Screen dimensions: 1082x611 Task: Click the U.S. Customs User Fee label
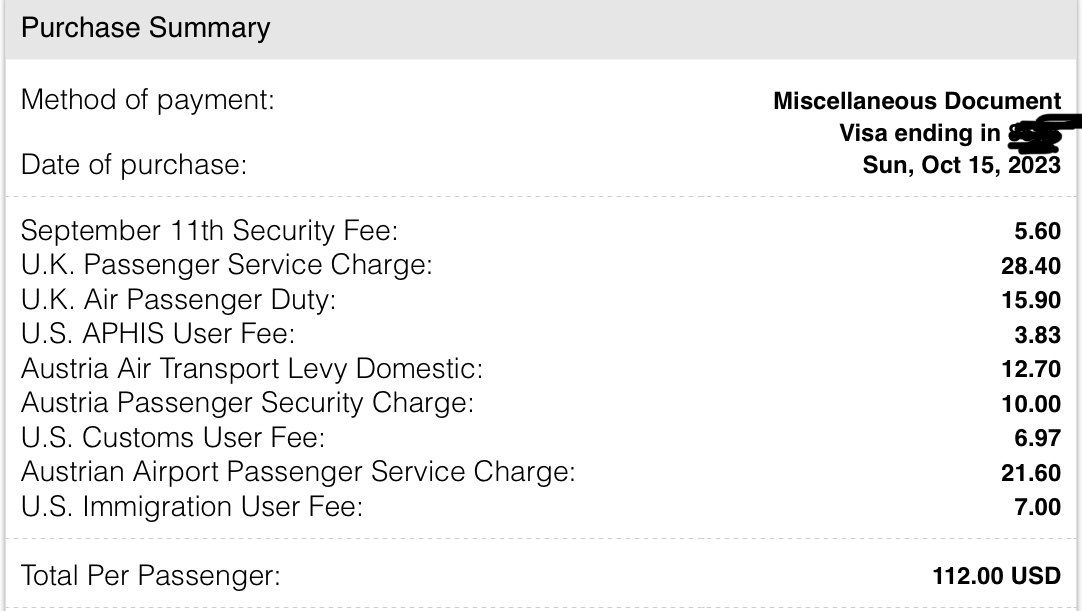(172, 437)
